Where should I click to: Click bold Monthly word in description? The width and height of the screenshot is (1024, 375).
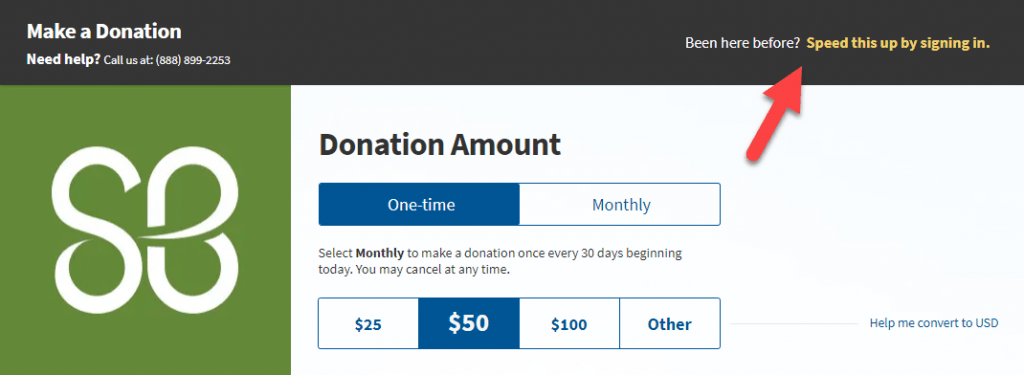coord(379,253)
